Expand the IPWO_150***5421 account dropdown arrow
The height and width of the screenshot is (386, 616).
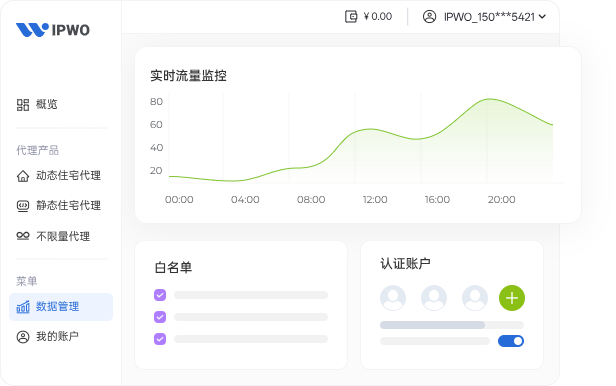(x=542, y=16)
